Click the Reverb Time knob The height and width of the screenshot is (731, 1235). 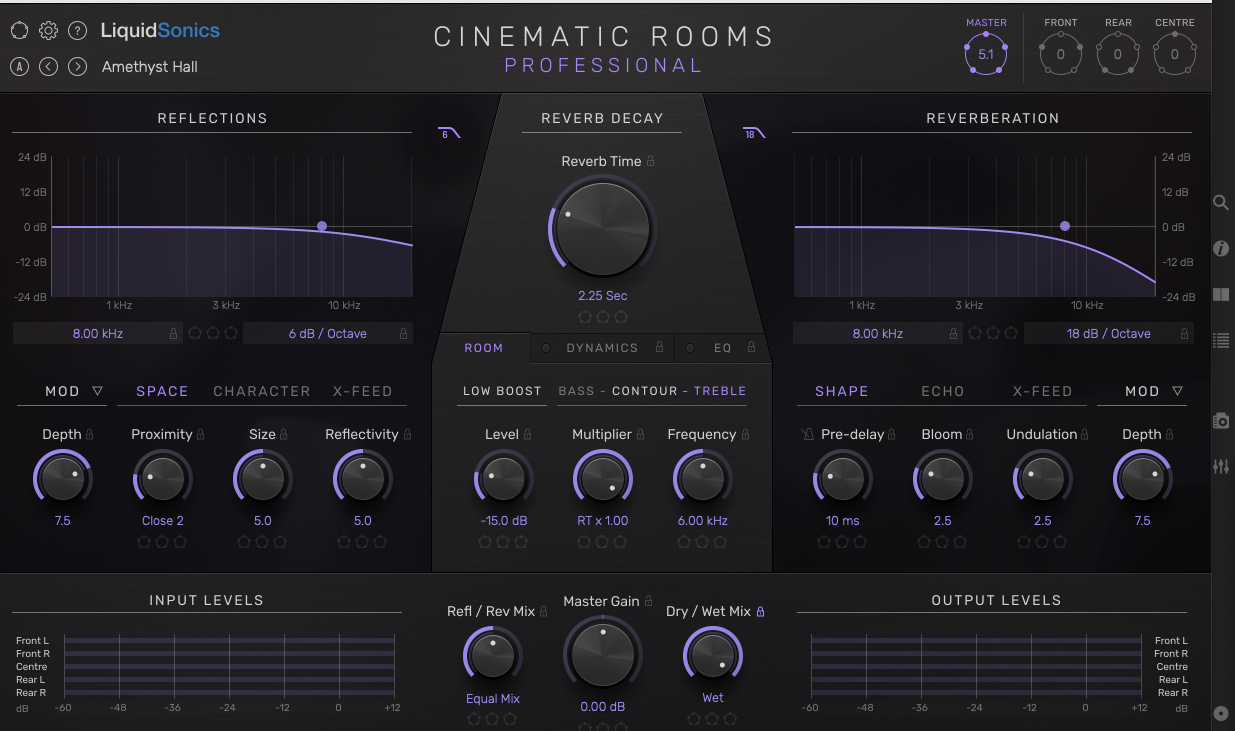coord(602,229)
